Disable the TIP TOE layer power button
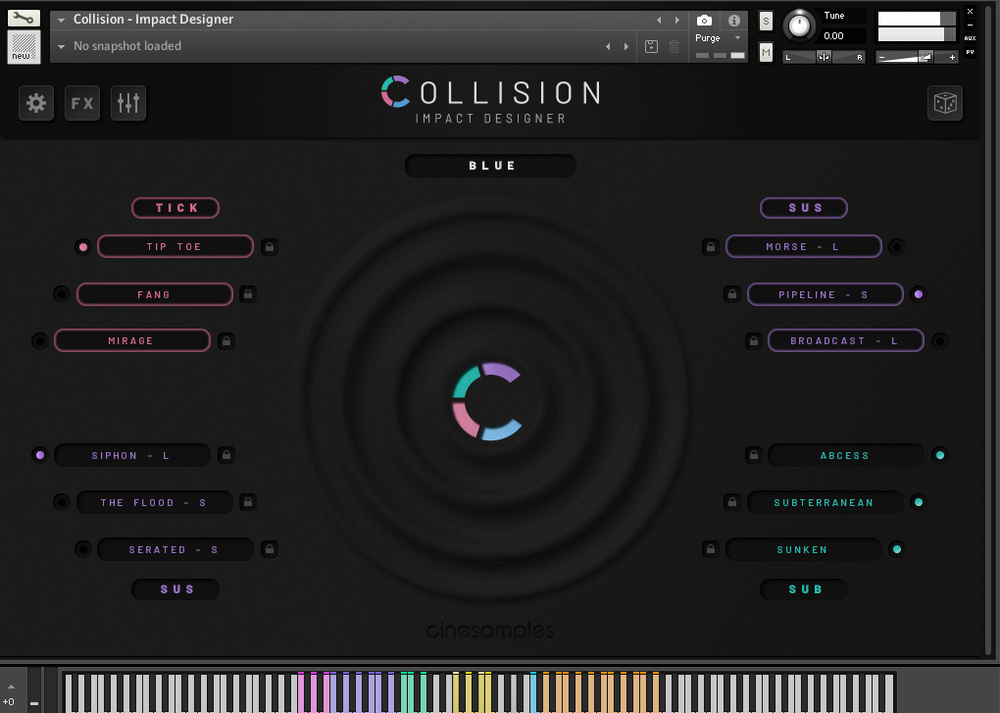 (x=83, y=247)
